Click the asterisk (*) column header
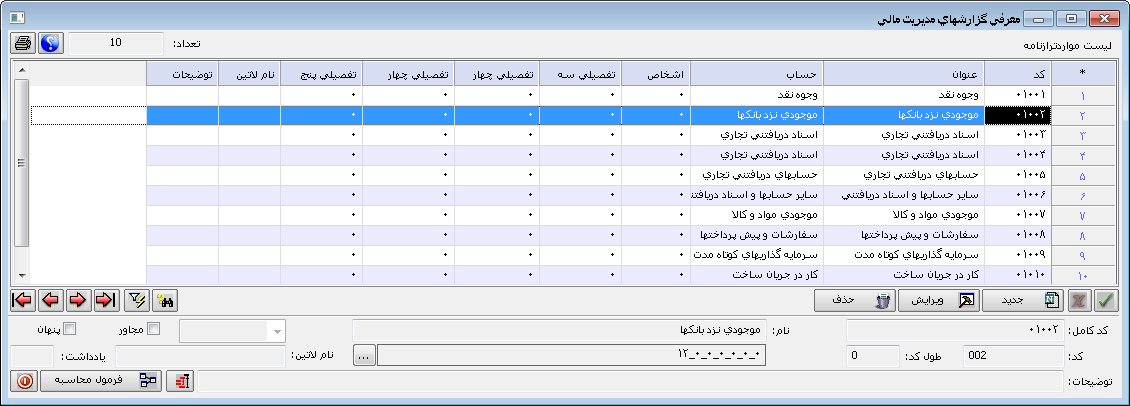 pyautogui.click(x=1082, y=73)
